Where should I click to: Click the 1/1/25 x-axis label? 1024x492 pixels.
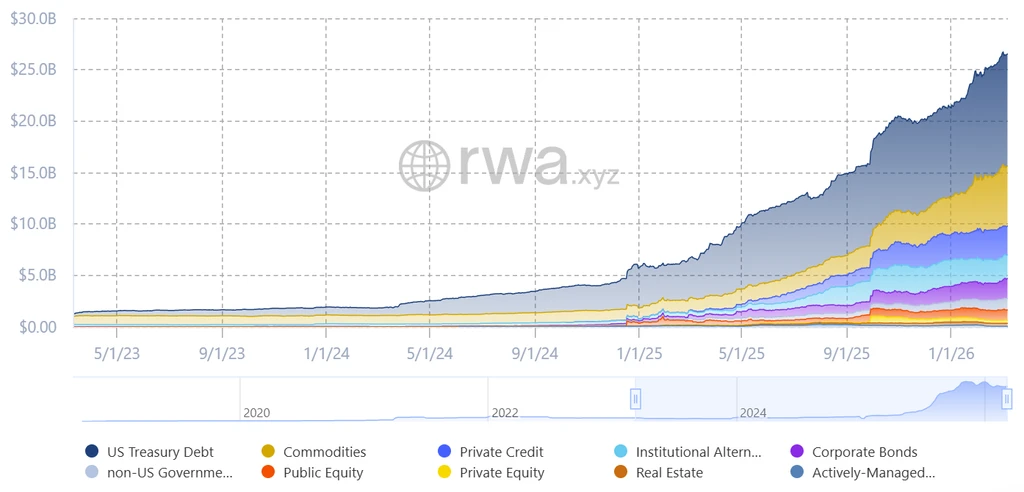tap(638, 353)
